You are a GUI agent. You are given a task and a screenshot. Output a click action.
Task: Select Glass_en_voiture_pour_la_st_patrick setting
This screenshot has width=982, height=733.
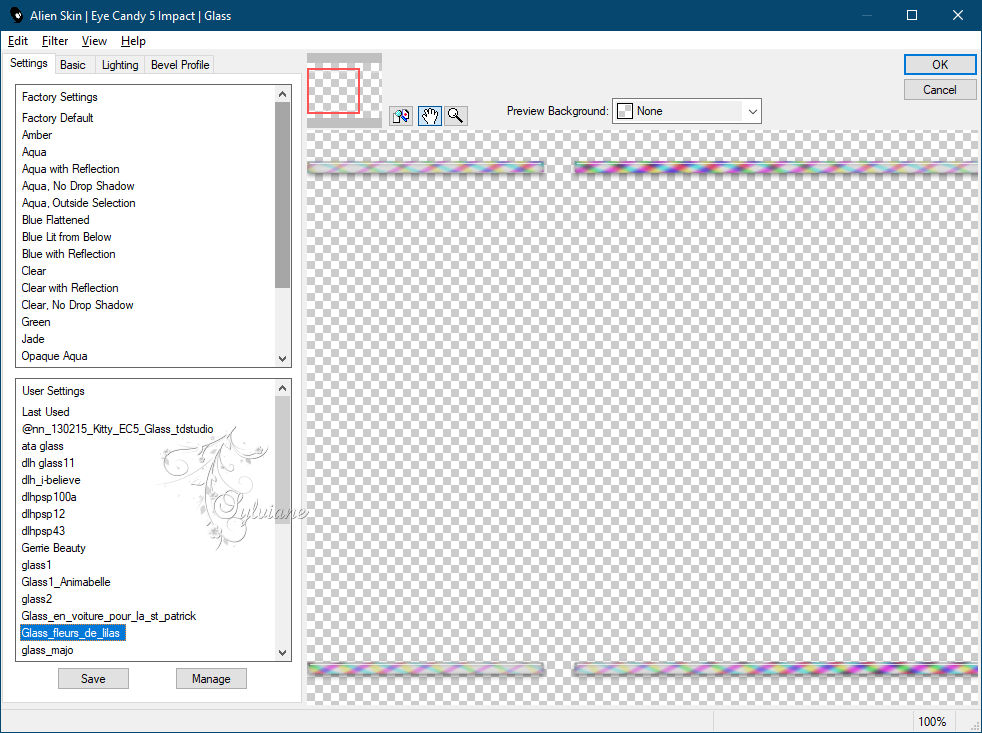[x=108, y=616]
